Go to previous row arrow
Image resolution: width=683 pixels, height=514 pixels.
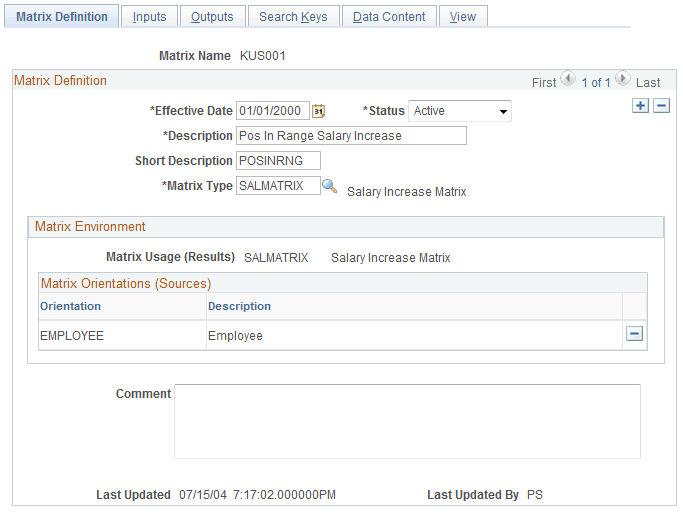click(568, 79)
